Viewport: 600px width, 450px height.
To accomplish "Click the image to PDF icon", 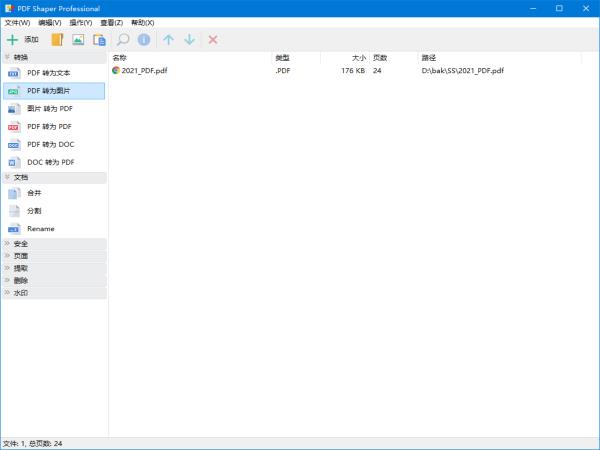I will [14, 109].
